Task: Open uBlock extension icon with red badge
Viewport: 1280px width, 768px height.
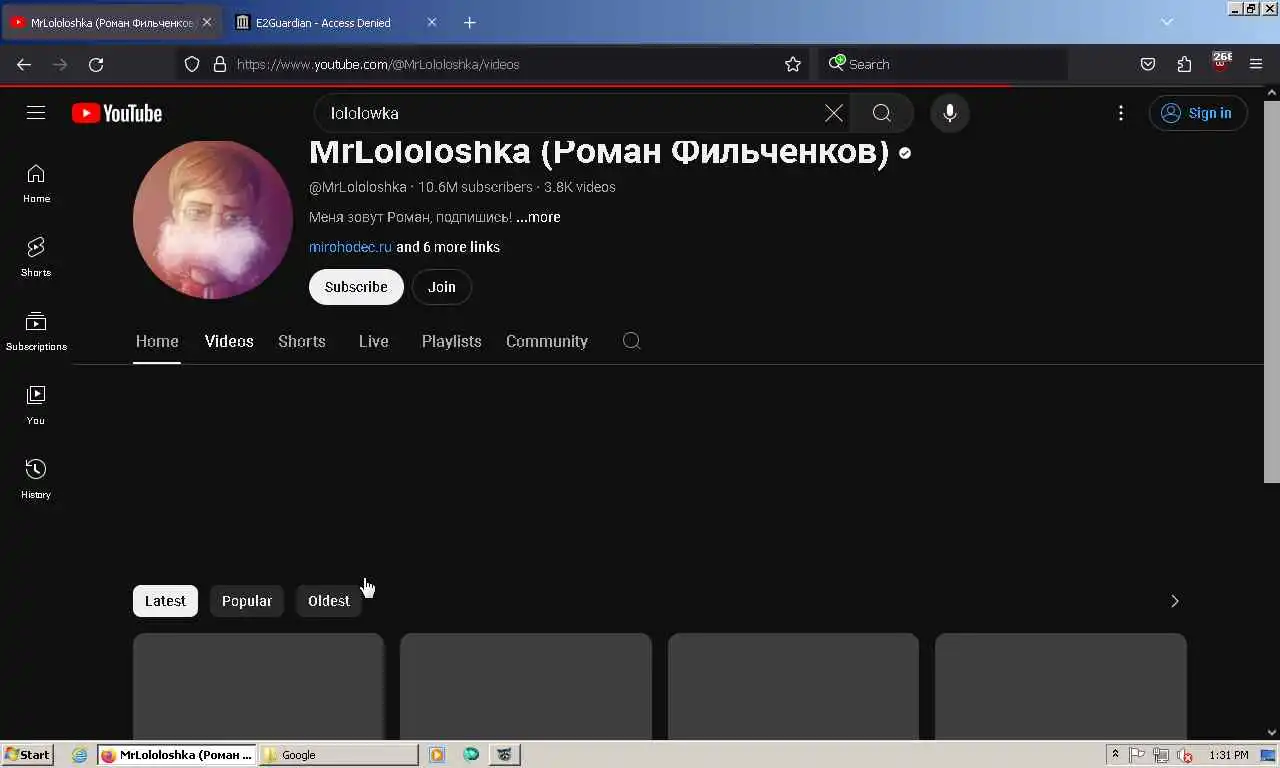Action: click(x=1220, y=63)
